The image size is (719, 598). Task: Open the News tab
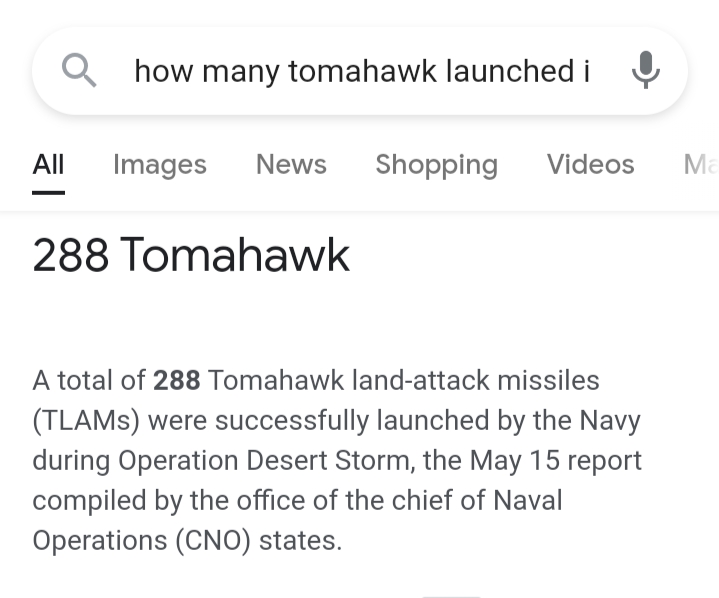click(x=291, y=164)
